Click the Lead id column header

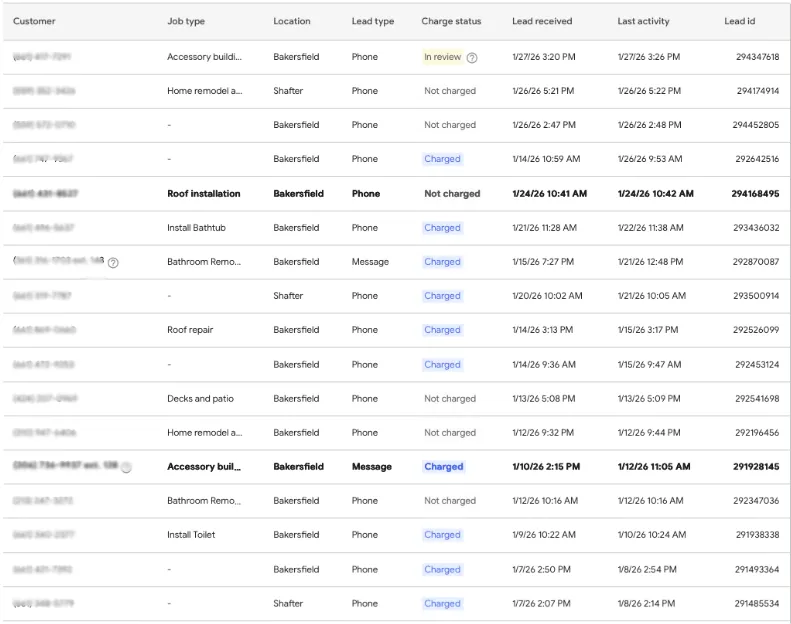(739, 21)
